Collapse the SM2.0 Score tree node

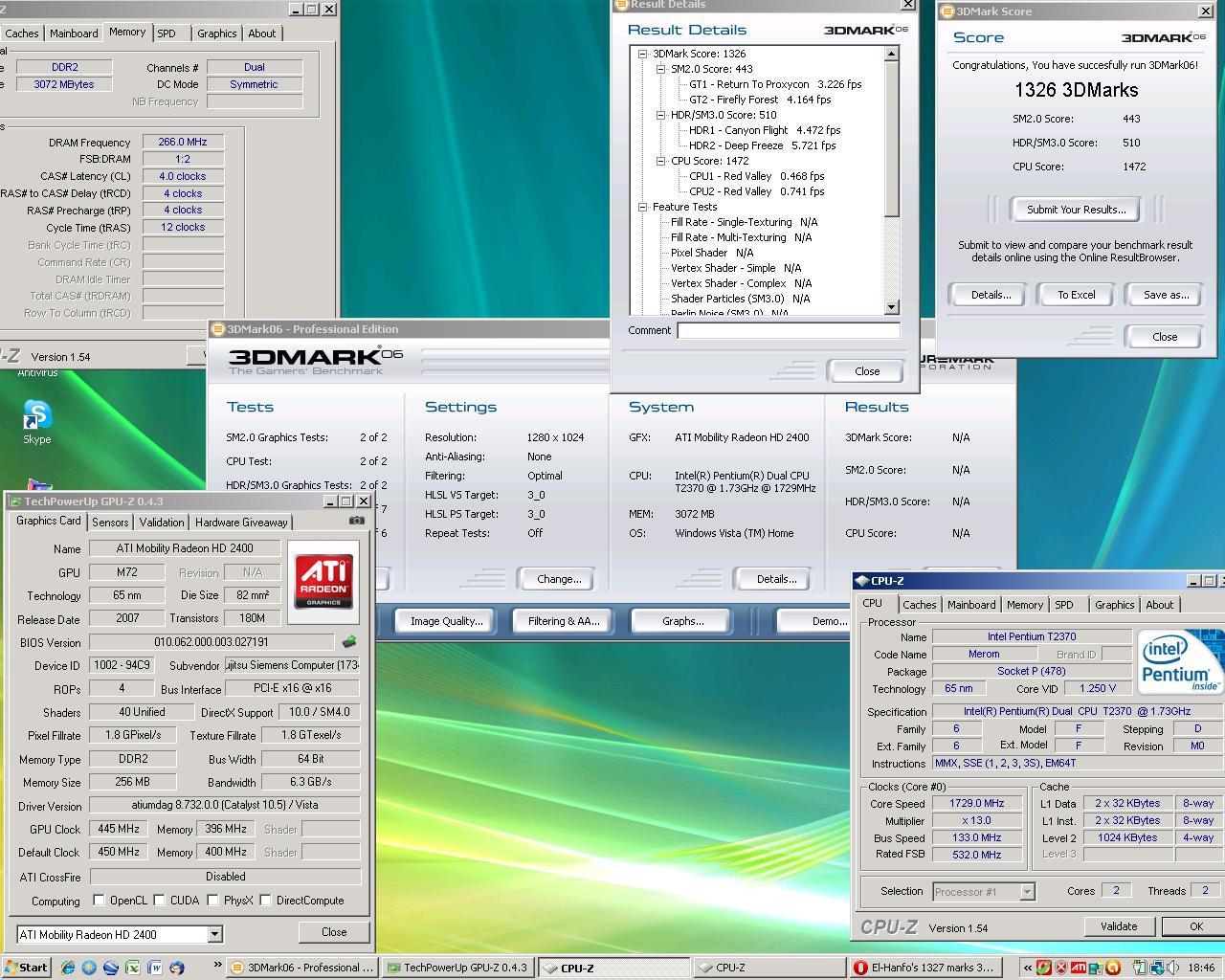pyautogui.click(x=660, y=69)
